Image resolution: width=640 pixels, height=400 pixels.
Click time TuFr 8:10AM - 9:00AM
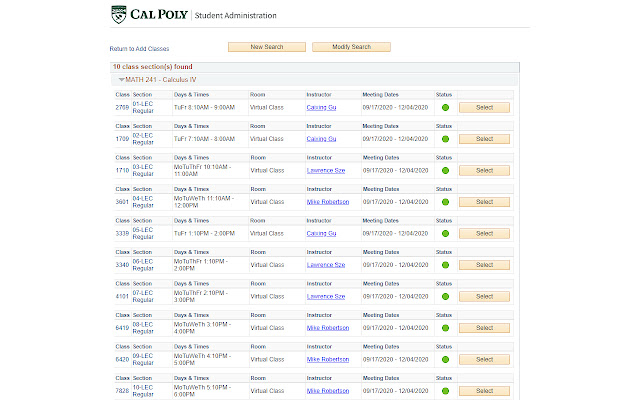(x=204, y=107)
